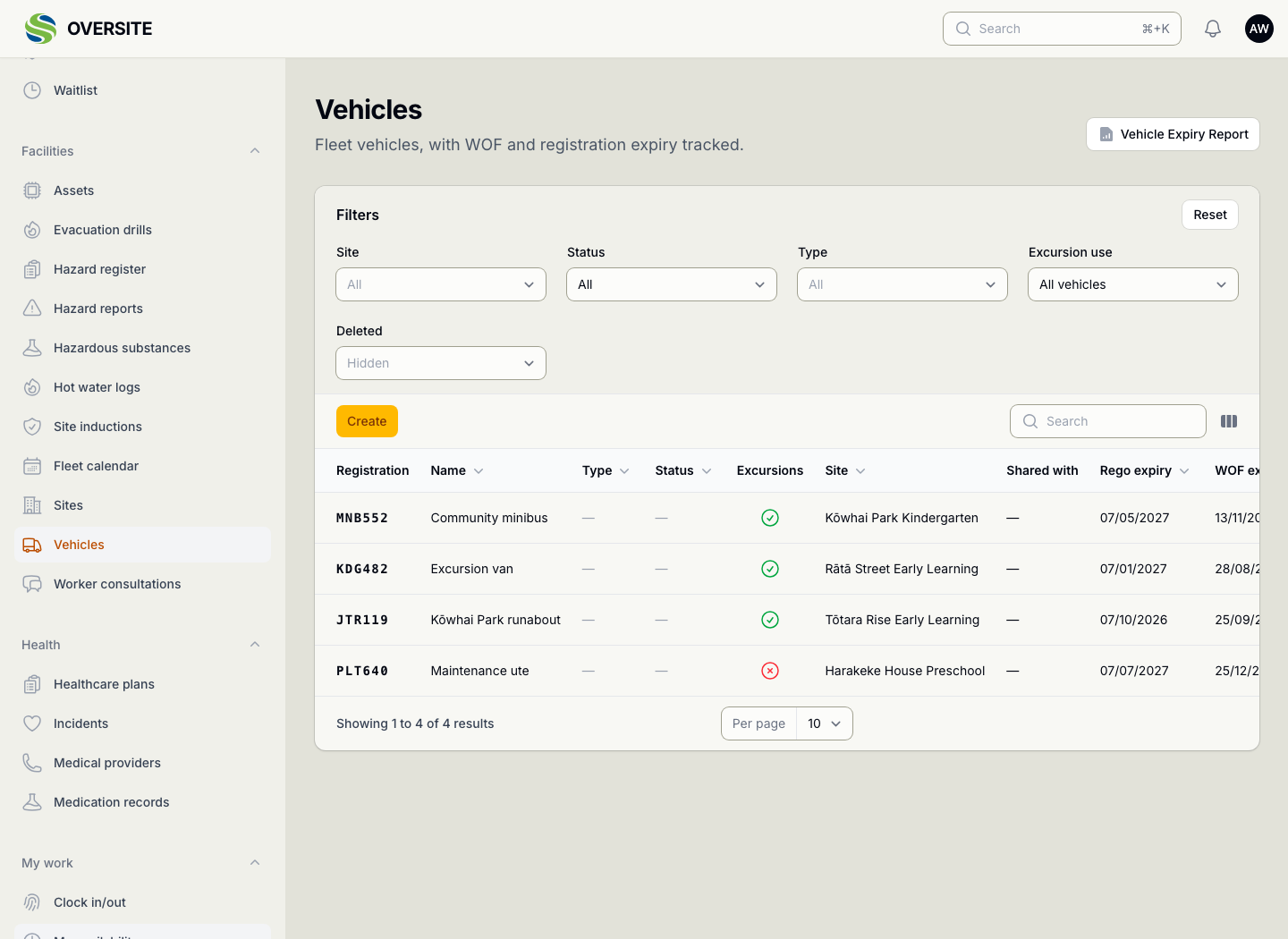The height and width of the screenshot is (939, 1288).
Task: Open vehicle PLT640 registration
Action: (361, 671)
